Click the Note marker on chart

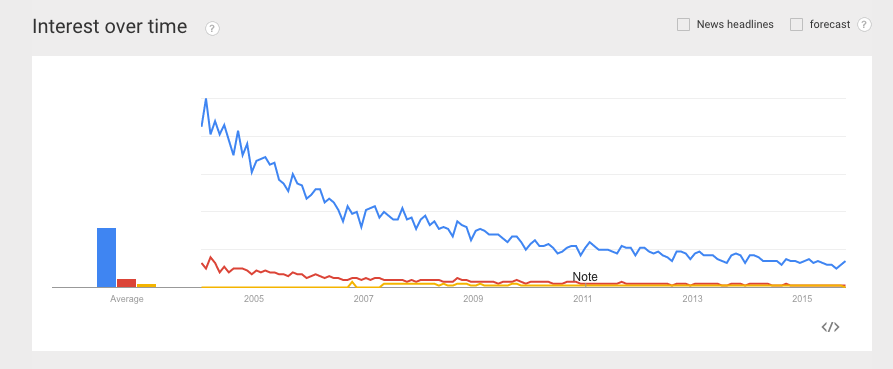(585, 277)
